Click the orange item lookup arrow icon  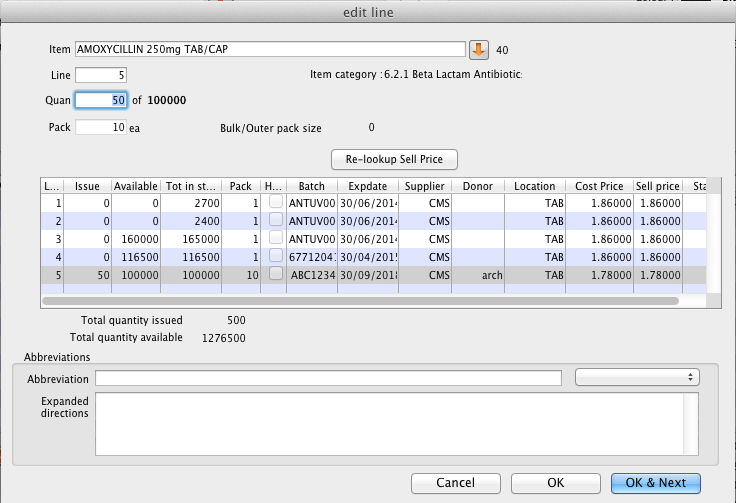tap(479, 49)
